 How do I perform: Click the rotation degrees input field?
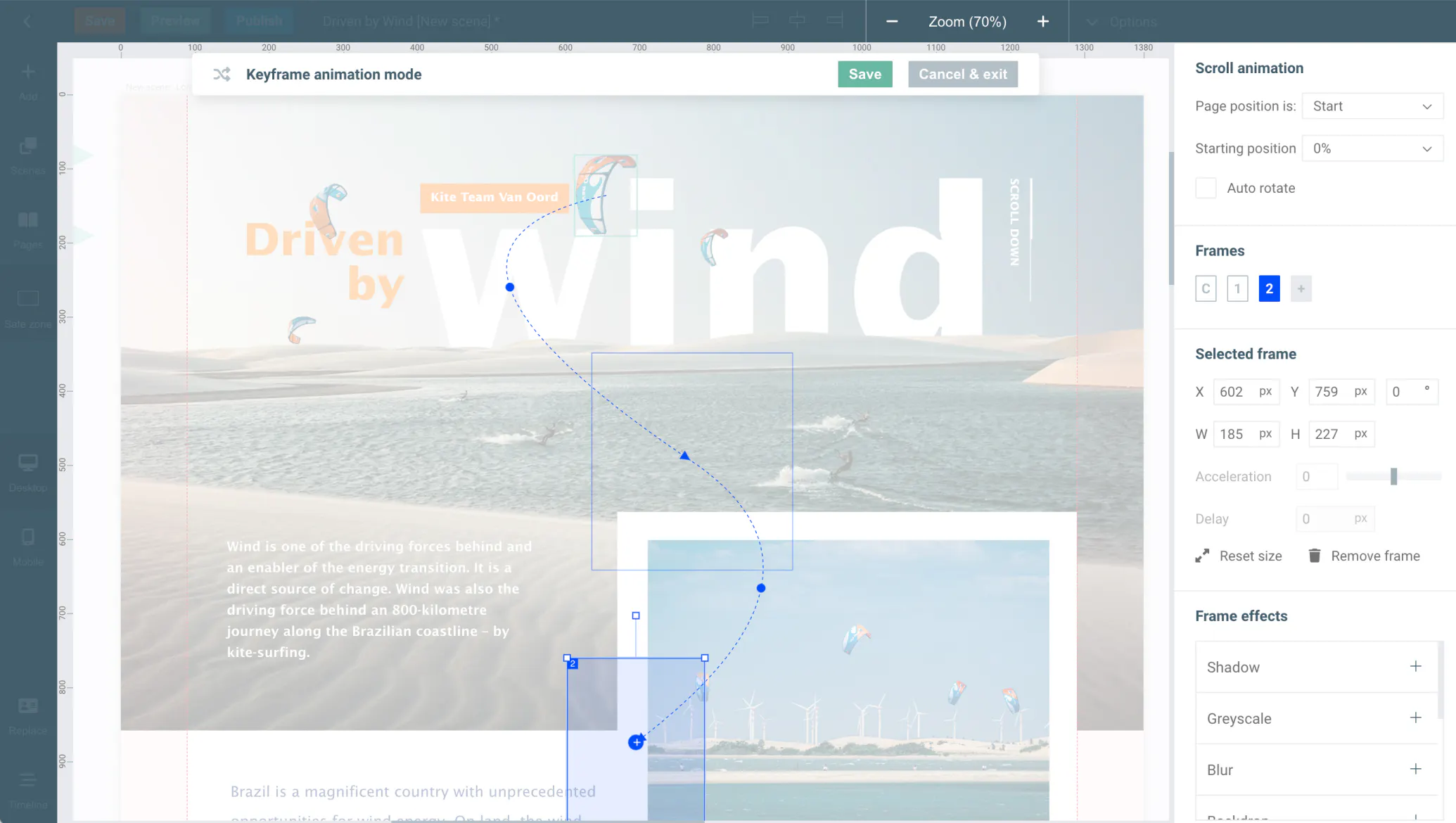(1412, 392)
